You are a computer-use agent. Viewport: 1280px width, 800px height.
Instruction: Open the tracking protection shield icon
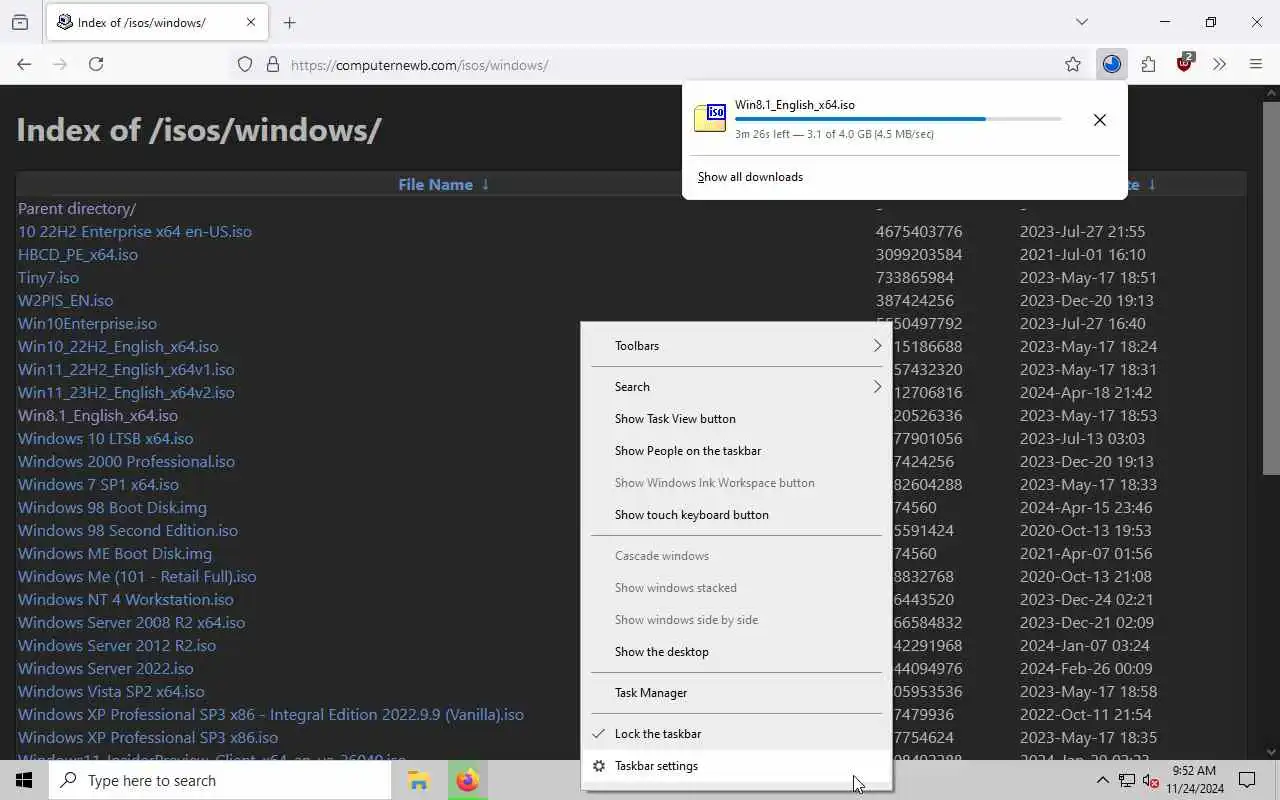click(245, 65)
